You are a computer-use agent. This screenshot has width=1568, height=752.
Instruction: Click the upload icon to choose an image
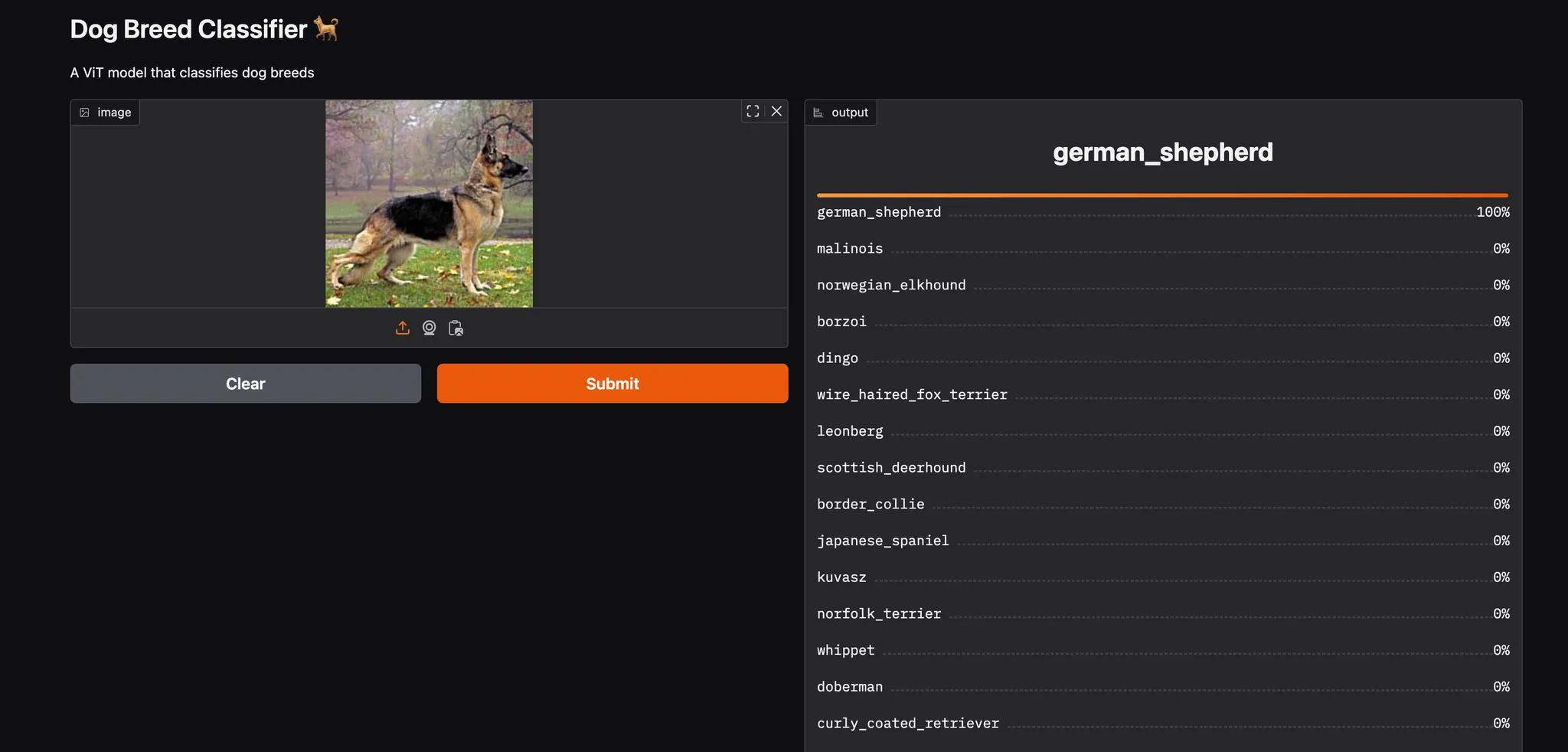tap(402, 328)
